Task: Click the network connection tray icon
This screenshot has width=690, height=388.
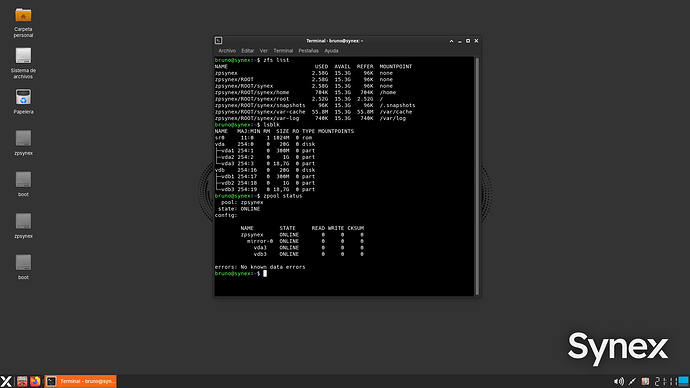Action: (x=632, y=381)
